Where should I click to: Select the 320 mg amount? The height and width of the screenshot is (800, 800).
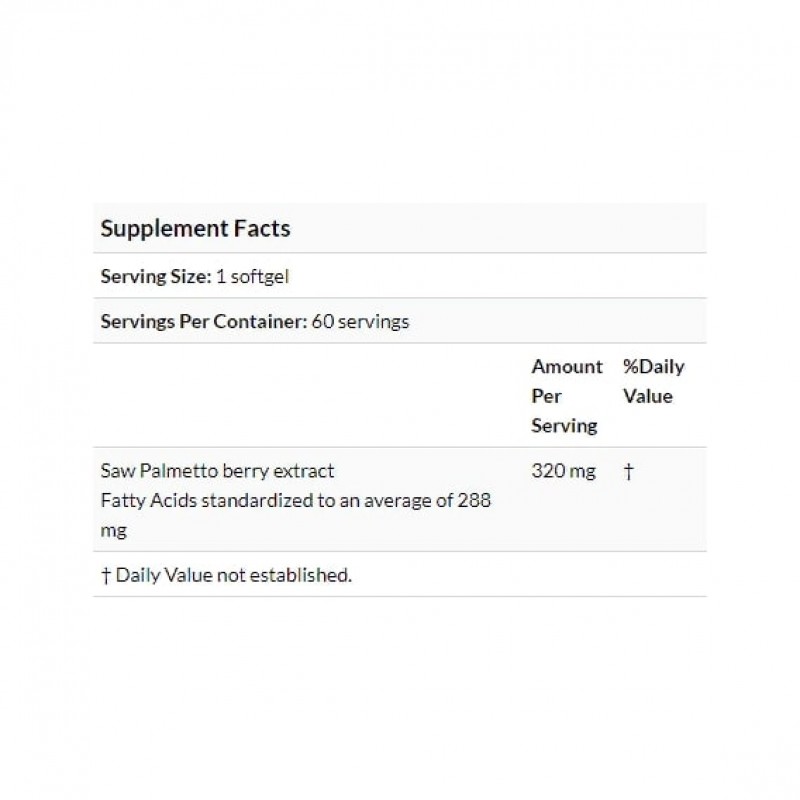coord(563,471)
